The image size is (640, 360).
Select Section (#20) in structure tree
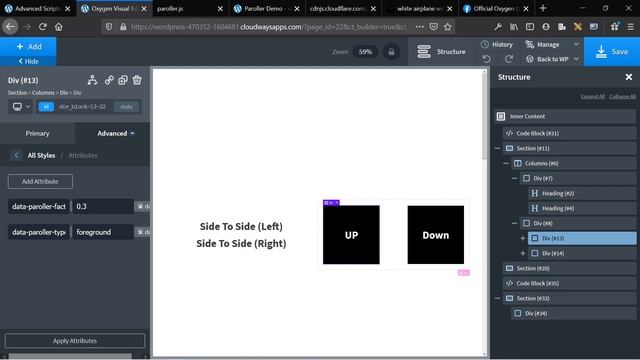[x=569, y=268]
